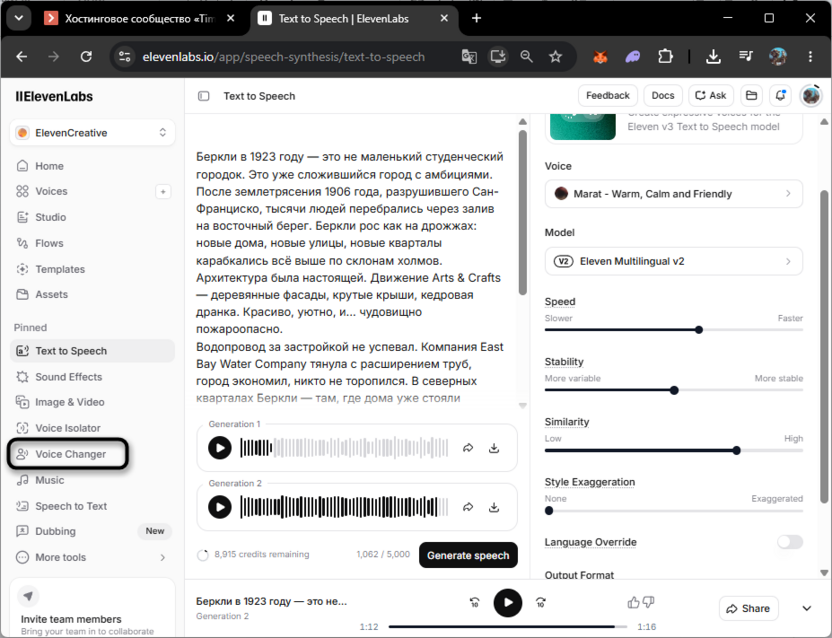The image size is (832, 638).
Task: Click the zoom magnifier icon in the address bar
Action: [x=526, y=56]
